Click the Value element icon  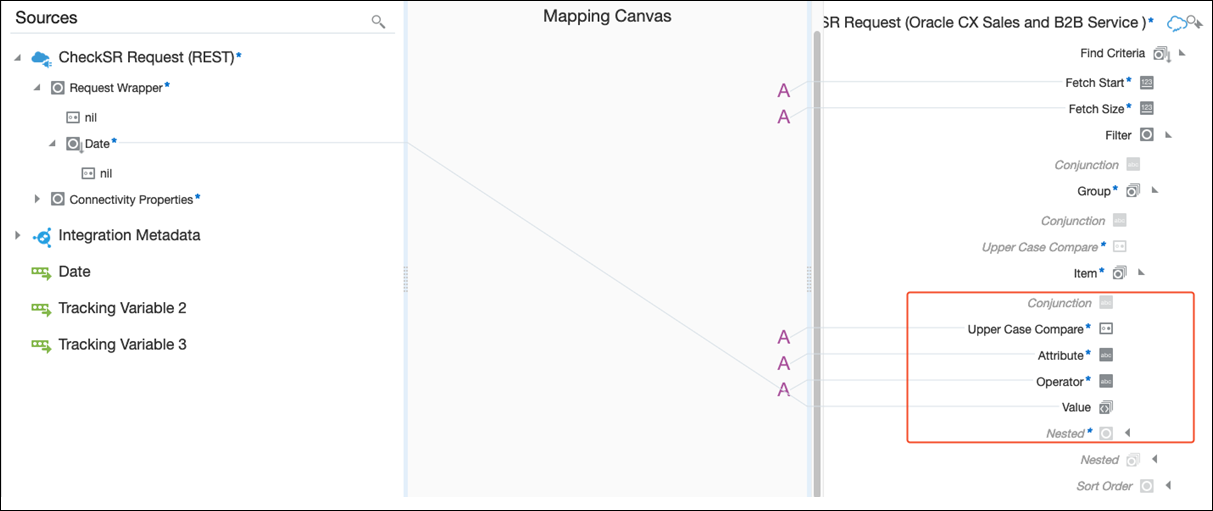pos(1106,407)
